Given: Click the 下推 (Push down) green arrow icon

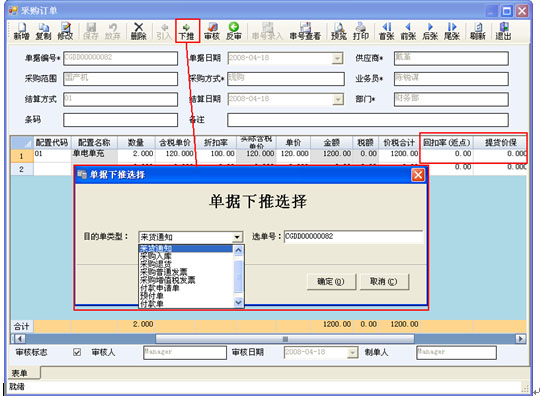Looking at the screenshot, I should [x=187, y=31].
